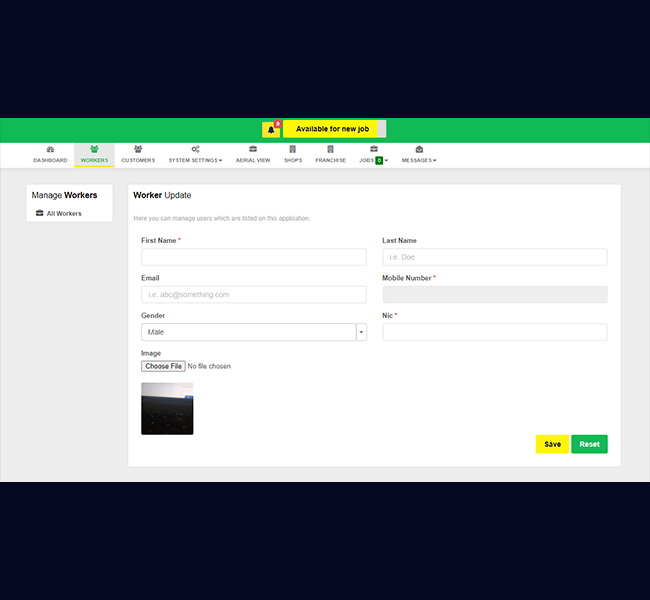Click the Choose File button
This screenshot has width=650, height=600.
tap(163, 366)
